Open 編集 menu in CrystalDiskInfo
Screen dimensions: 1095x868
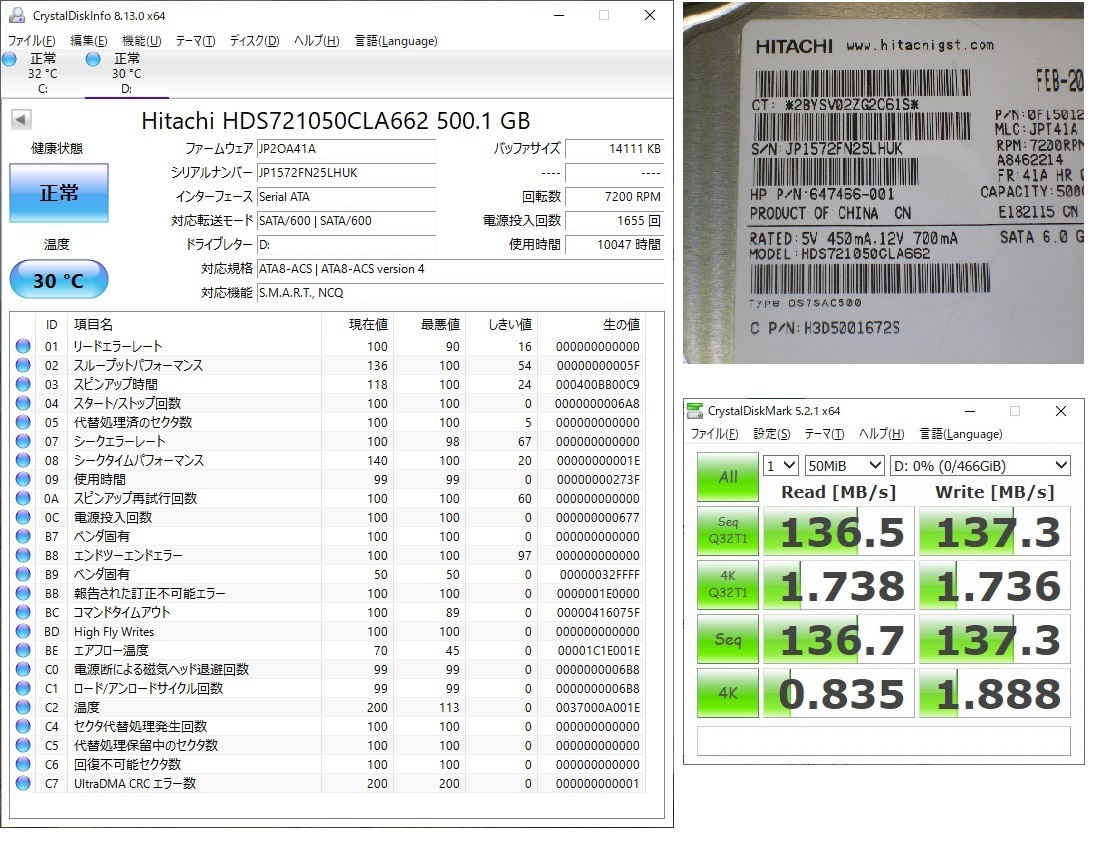pos(89,41)
